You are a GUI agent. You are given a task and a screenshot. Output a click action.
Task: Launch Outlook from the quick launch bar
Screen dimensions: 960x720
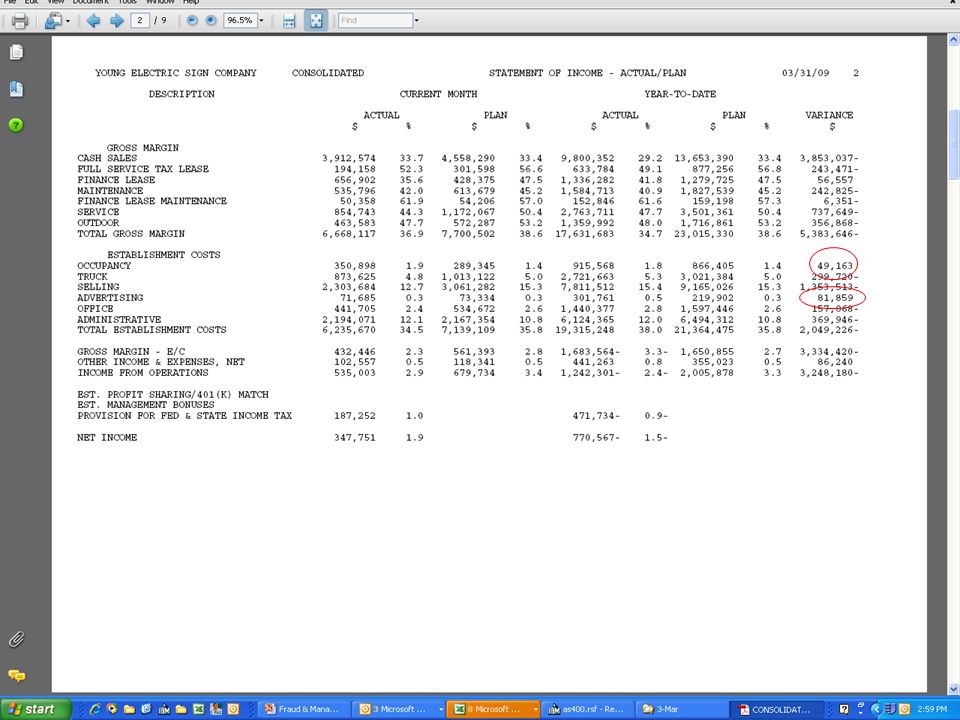tap(233, 709)
